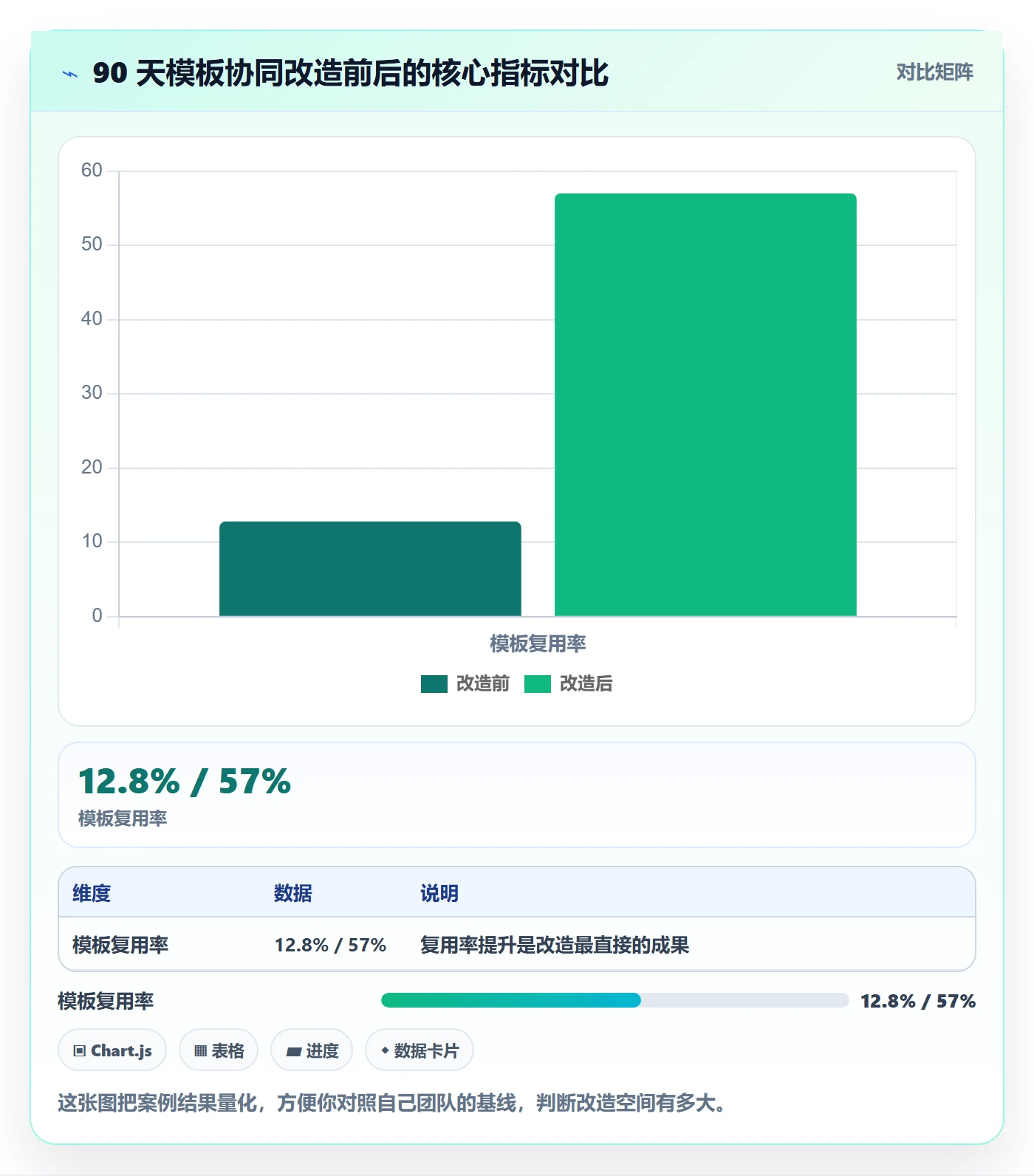Click the 说明 column header
Viewport: 1034px width, 1176px height.
click(439, 894)
